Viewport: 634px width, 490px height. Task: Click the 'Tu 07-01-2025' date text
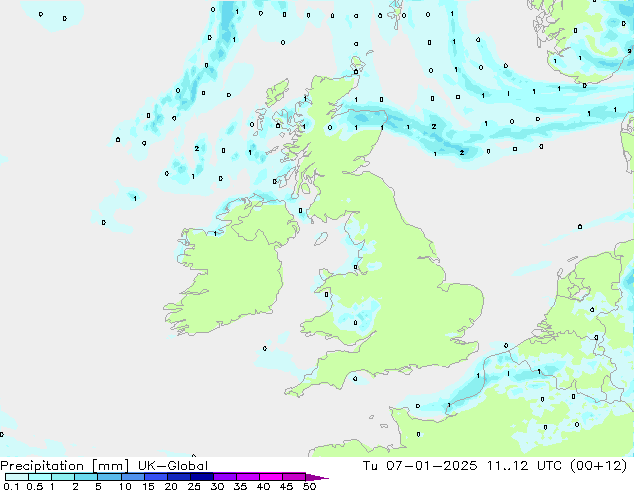420,466
